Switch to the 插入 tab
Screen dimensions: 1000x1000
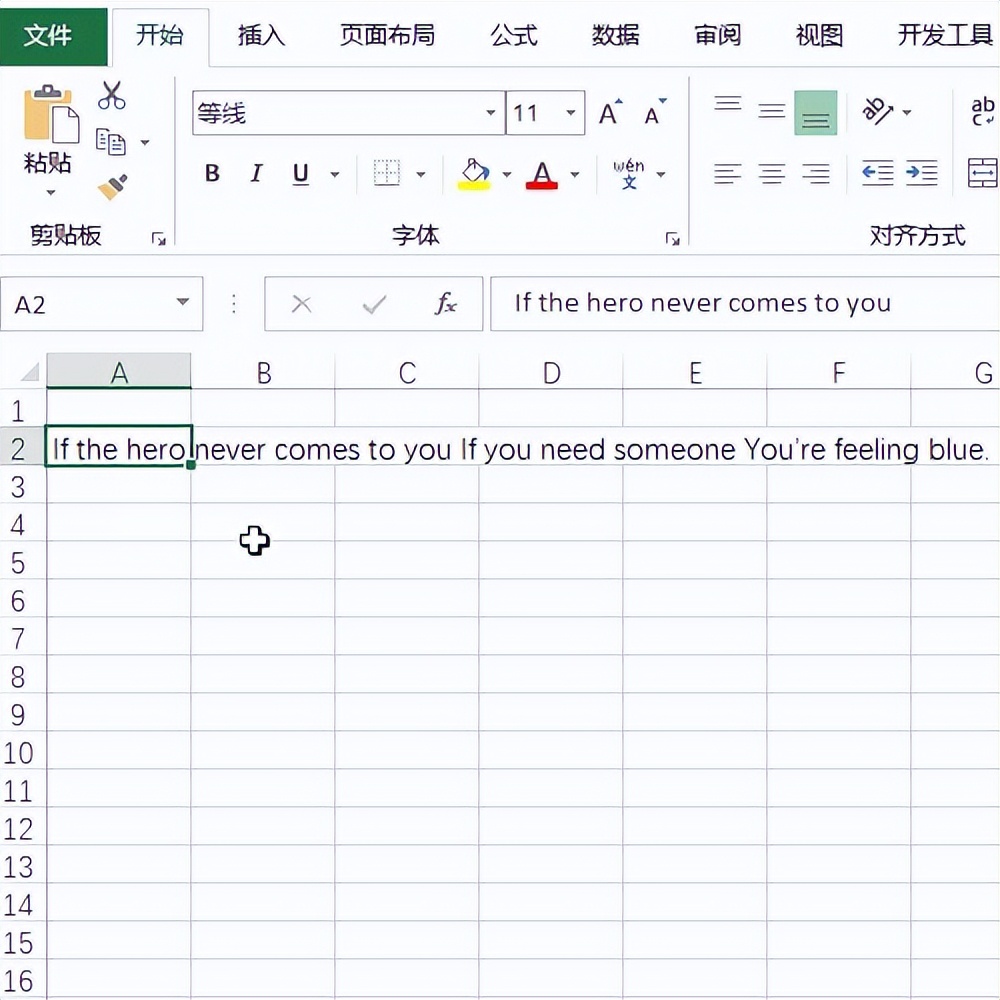click(x=261, y=35)
